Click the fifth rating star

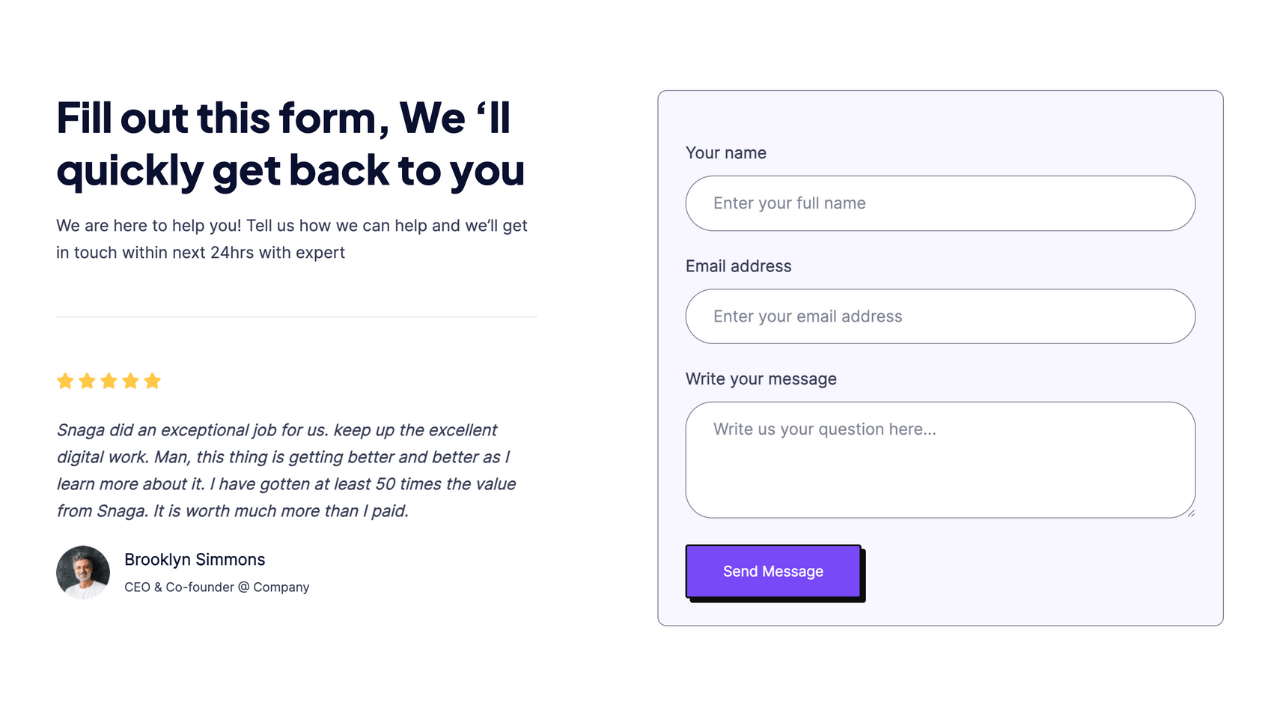click(x=152, y=381)
